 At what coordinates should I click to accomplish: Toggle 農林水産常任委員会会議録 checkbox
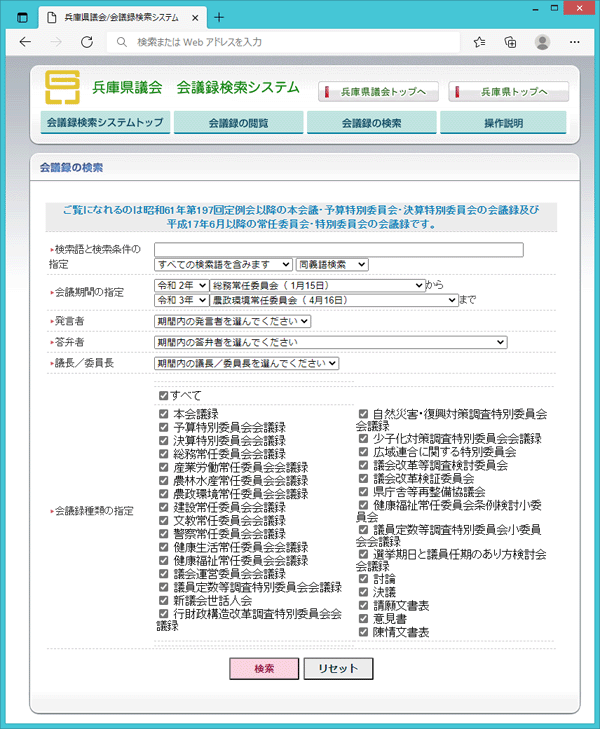164,480
